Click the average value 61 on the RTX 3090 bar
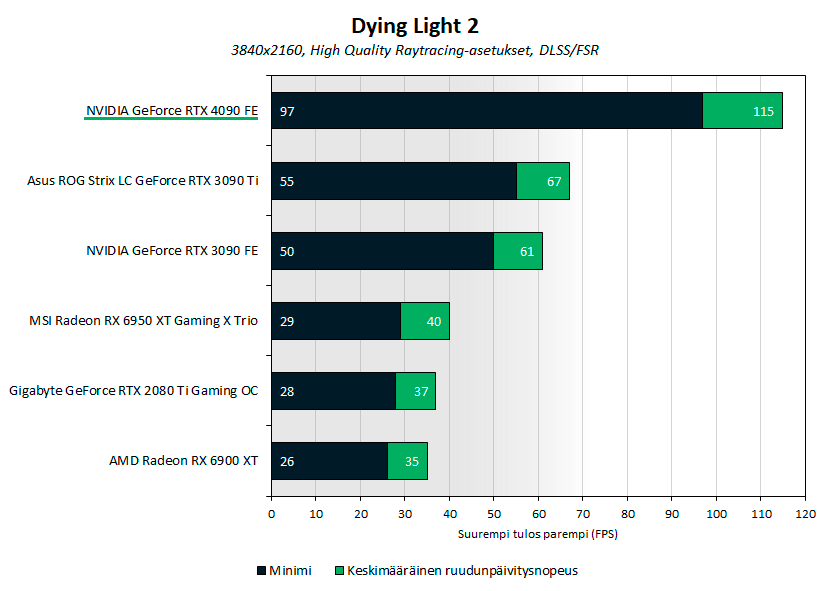This screenshot has height=591, width=830. click(x=527, y=252)
